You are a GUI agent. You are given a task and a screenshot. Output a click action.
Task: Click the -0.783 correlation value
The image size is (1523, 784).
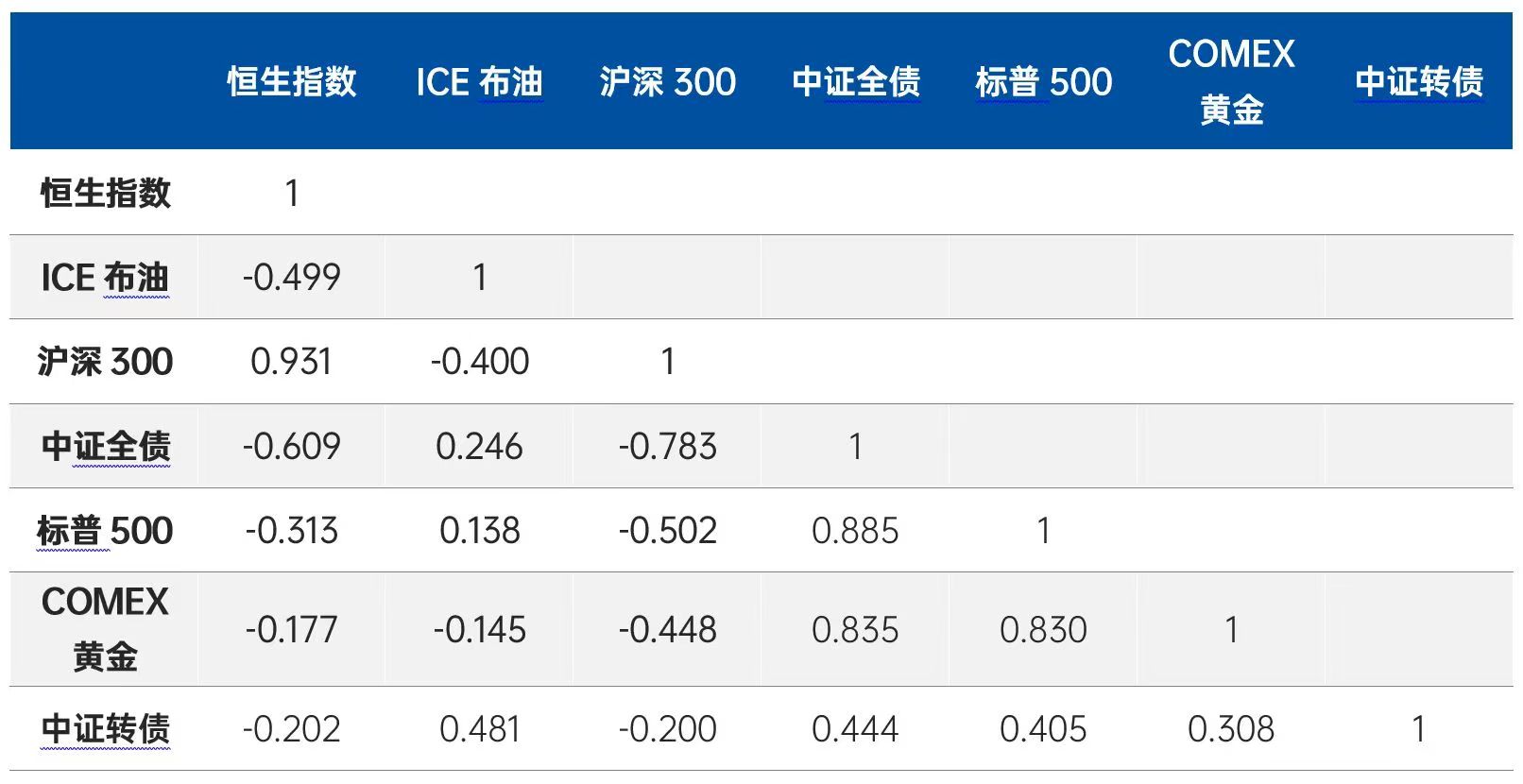(x=668, y=446)
